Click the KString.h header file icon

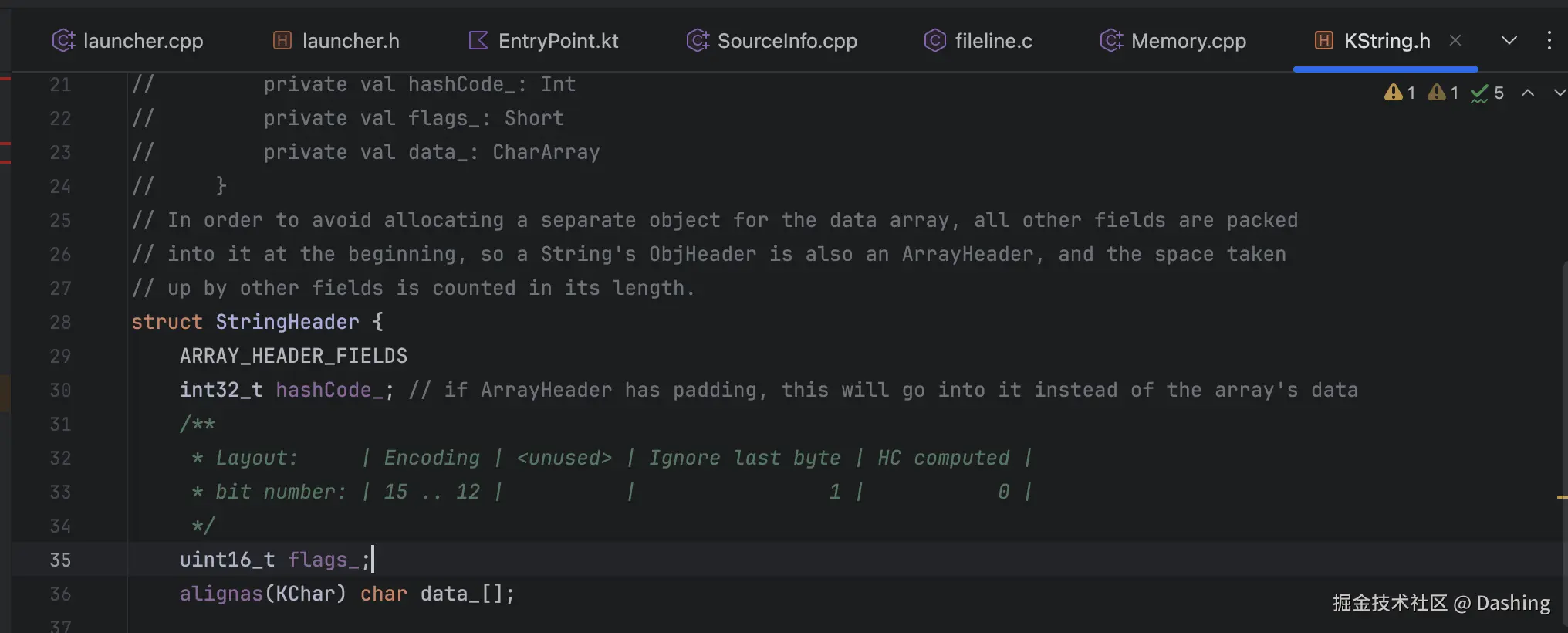click(1324, 40)
